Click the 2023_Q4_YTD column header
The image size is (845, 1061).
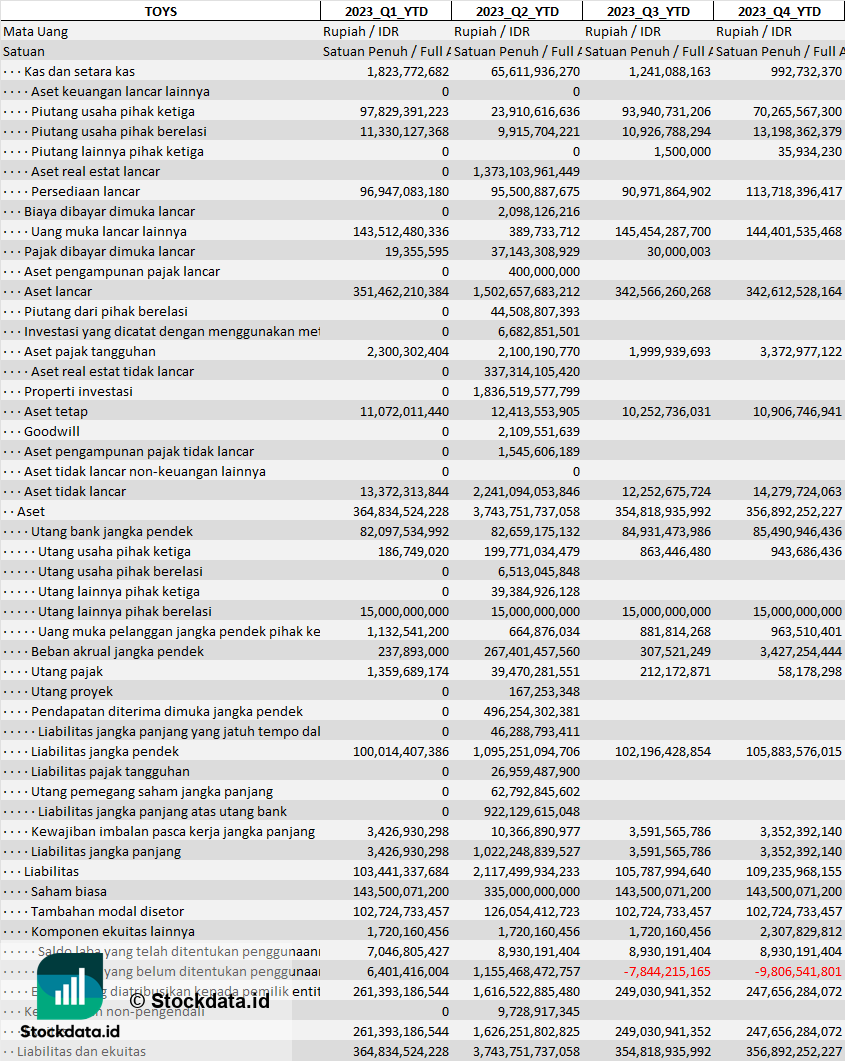779,12
